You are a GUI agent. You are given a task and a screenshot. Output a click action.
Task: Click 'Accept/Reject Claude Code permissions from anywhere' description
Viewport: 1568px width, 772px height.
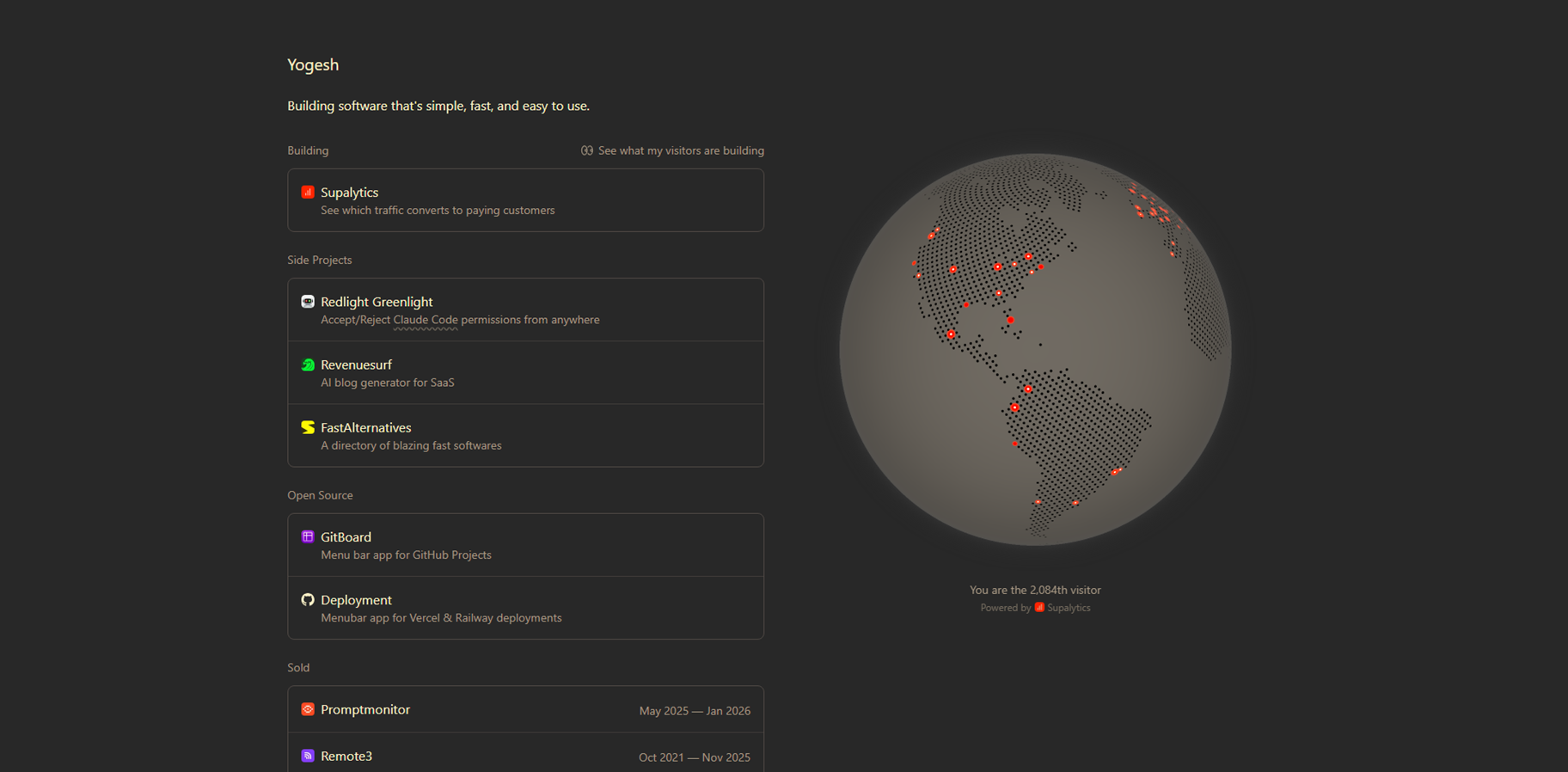[460, 320]
